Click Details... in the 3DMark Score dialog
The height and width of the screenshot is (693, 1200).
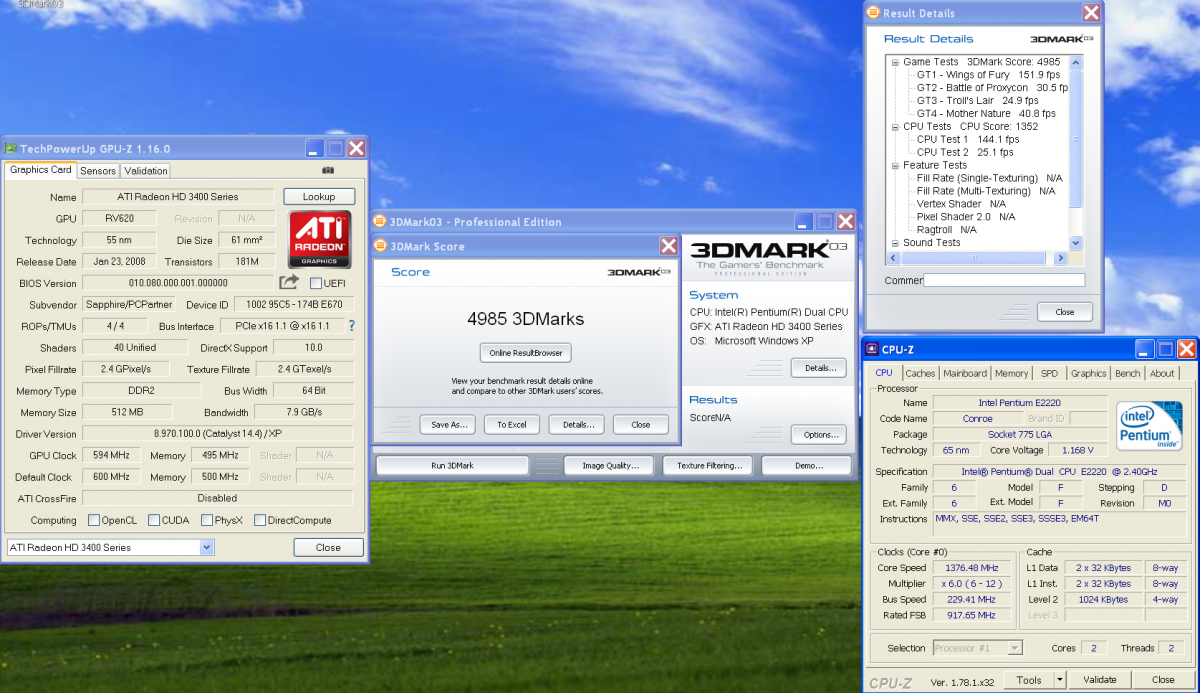pos(577,424)
